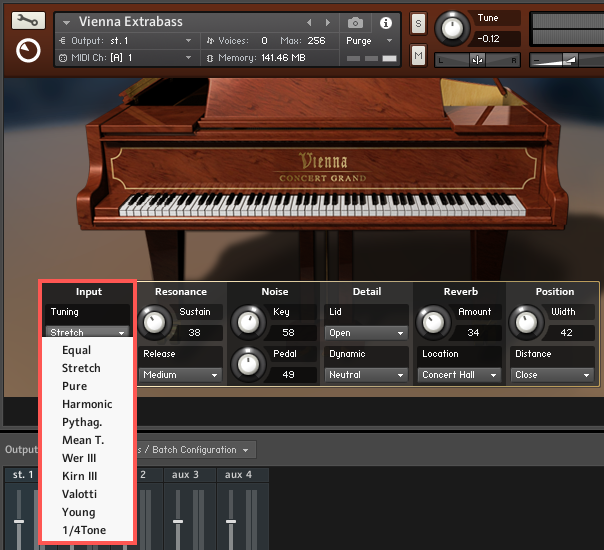The image size is (604, 550).
Task: Click the Tune value -0.12 field
Action: tap(494, 39)
